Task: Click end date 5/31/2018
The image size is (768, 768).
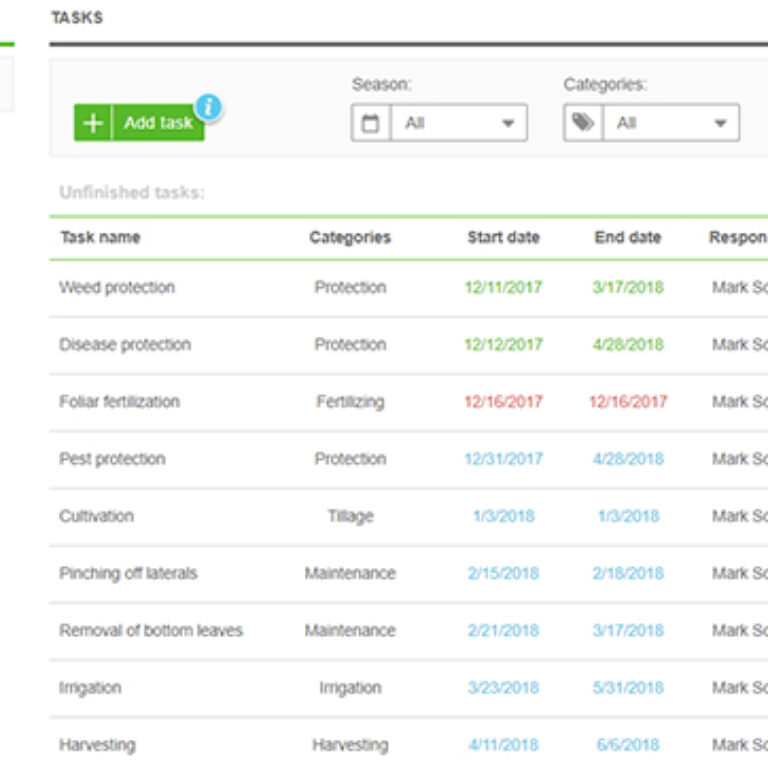Action: [628, 688]
